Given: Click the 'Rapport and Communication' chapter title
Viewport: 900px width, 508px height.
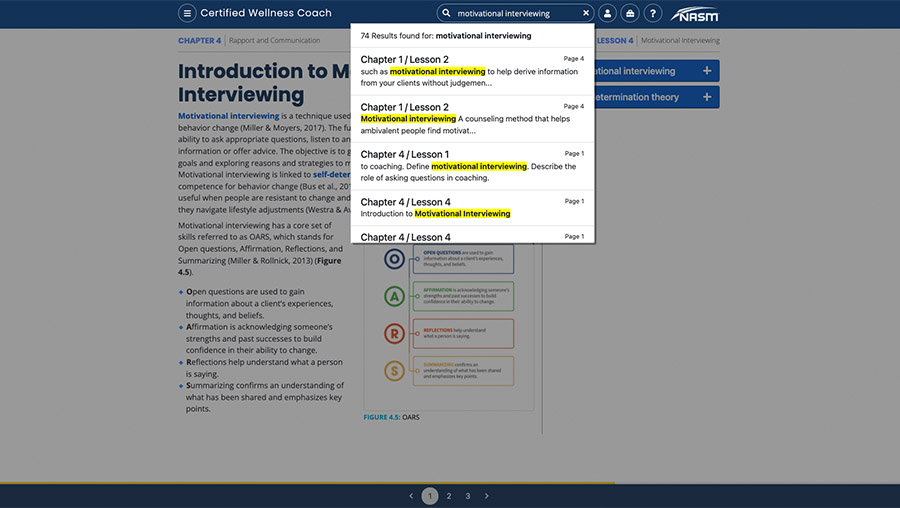Looking at the screenshot, I should click(274, 41).
